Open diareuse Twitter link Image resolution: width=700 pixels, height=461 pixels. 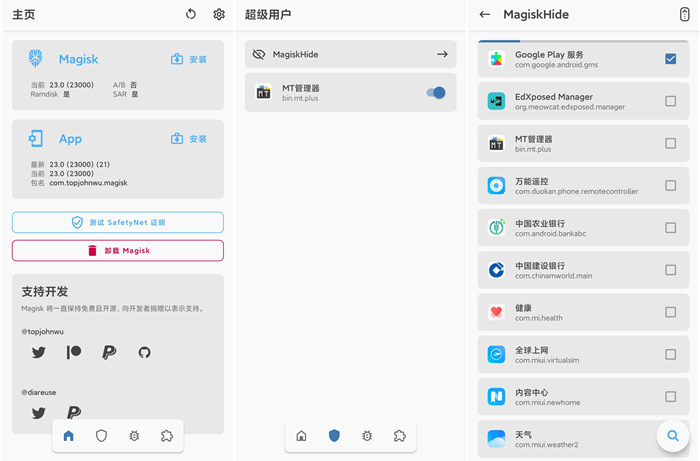click(39, 413)
